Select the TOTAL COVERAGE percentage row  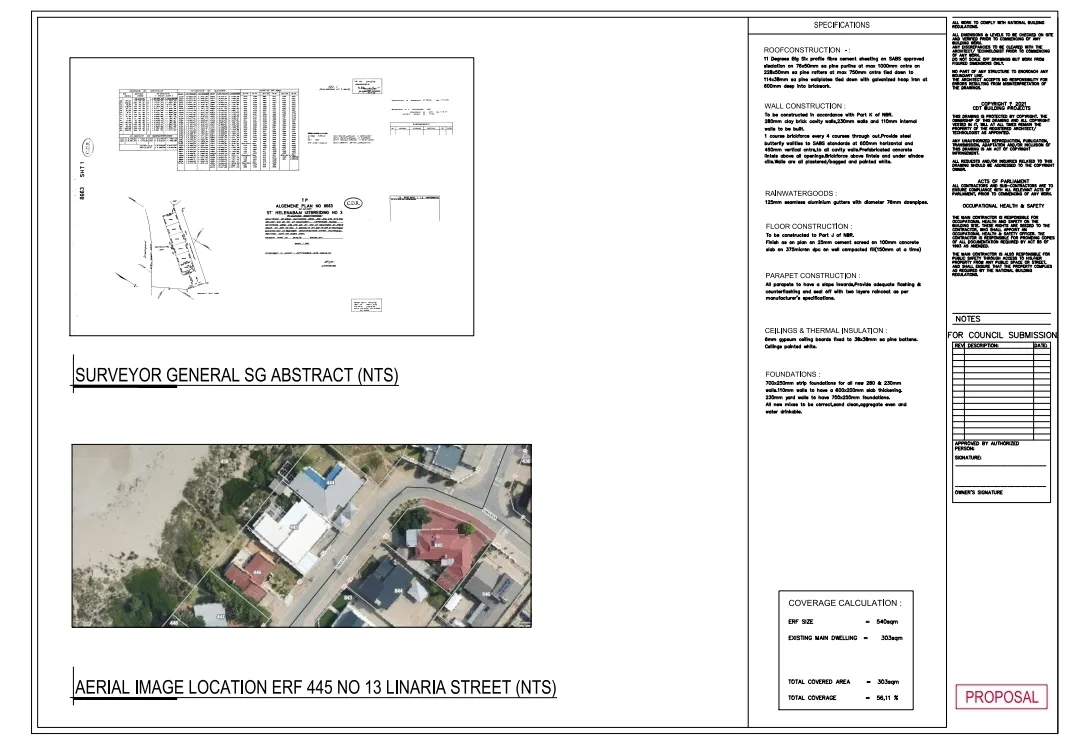(x=843, y=698)
